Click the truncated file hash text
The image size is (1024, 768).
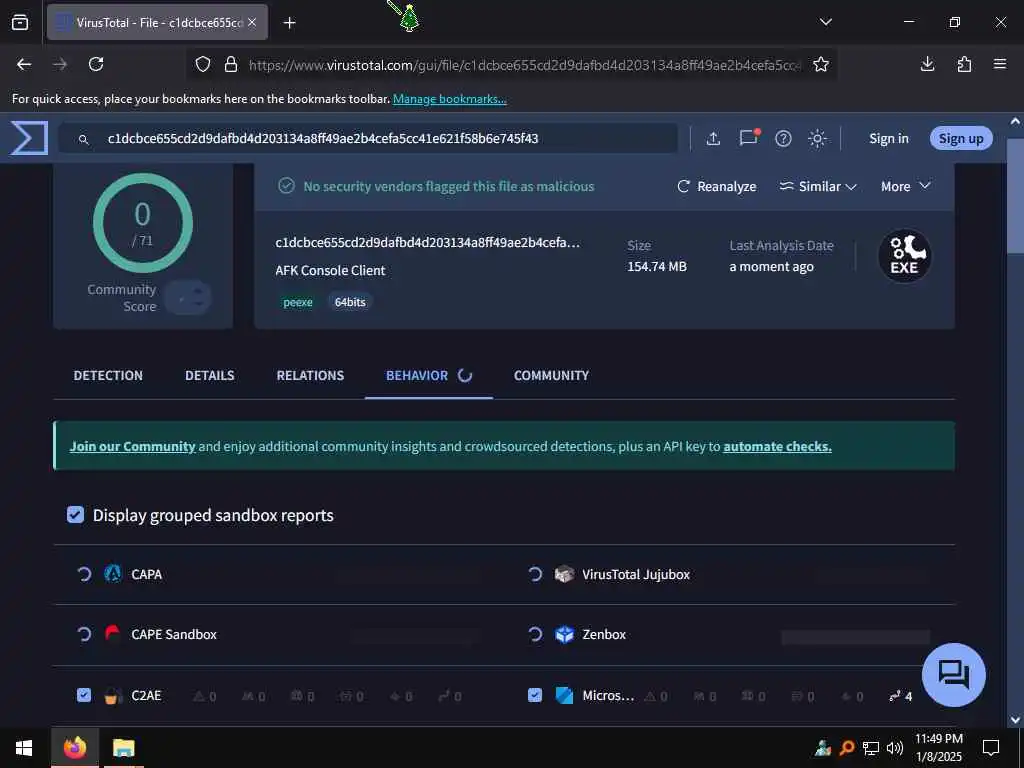coord(427,242)
